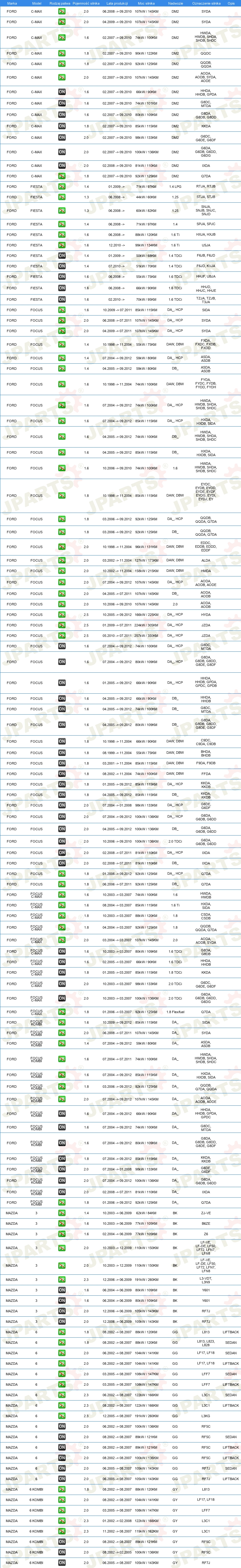
Task: Select the 'HMDA' engine code cell
Action: pyautogui.click(x=206, y=571)
